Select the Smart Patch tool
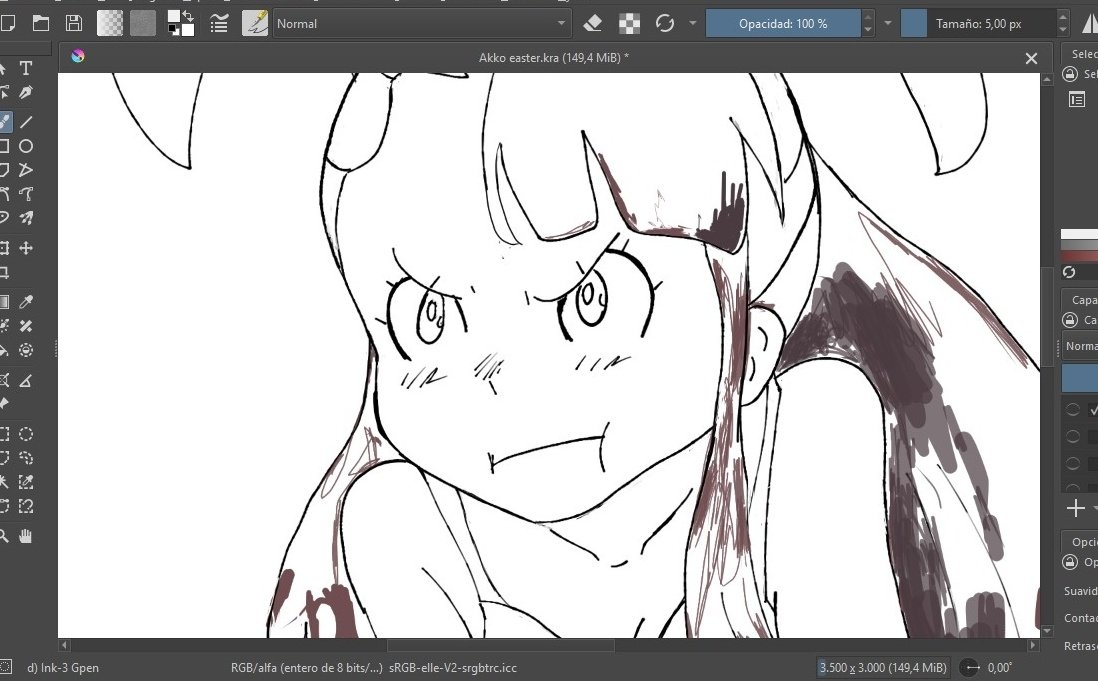 pos(26,326)
